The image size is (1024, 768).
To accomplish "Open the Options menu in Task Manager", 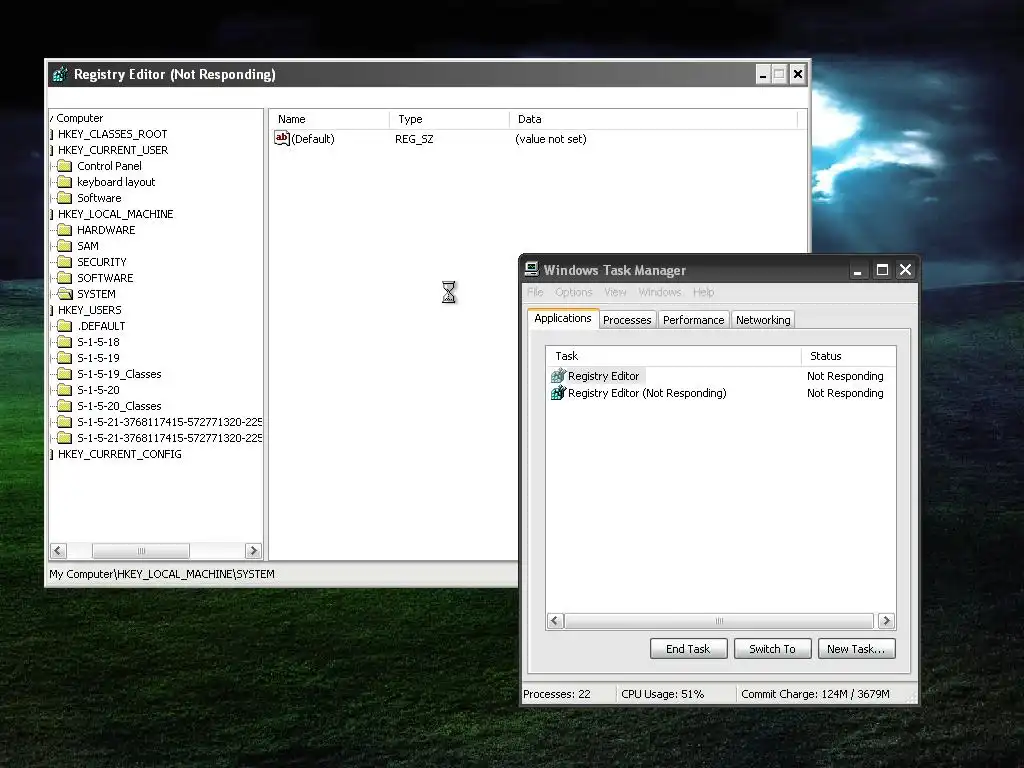I will (573, 292).
